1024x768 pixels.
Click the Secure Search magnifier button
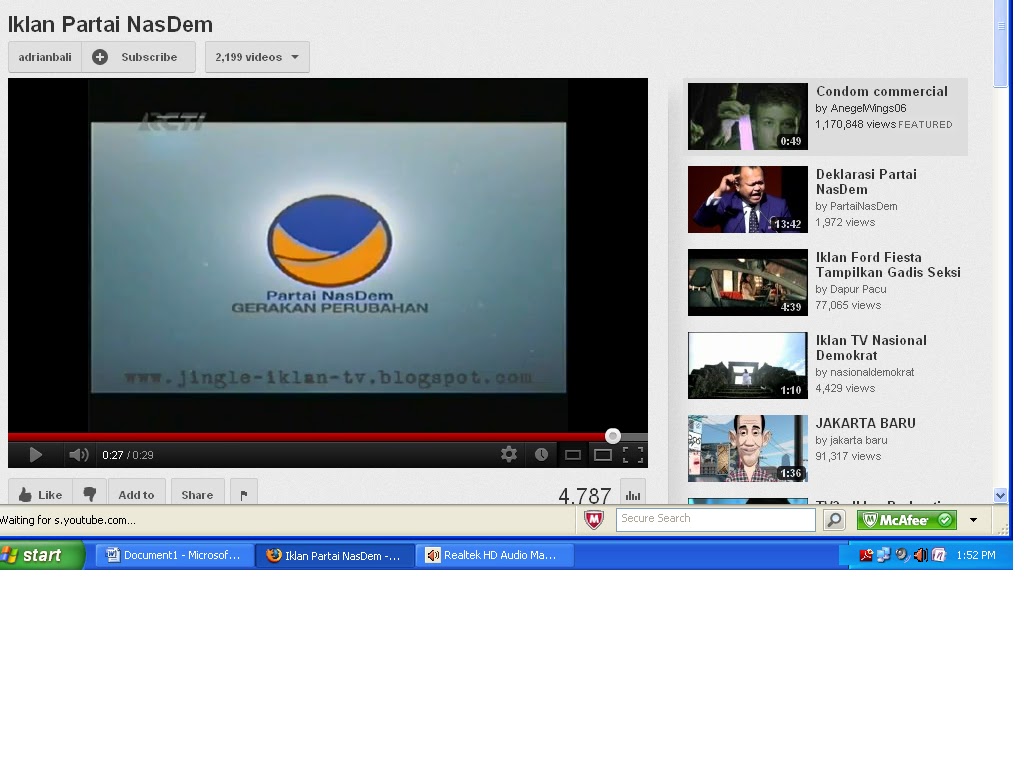[x=835, y=520]
